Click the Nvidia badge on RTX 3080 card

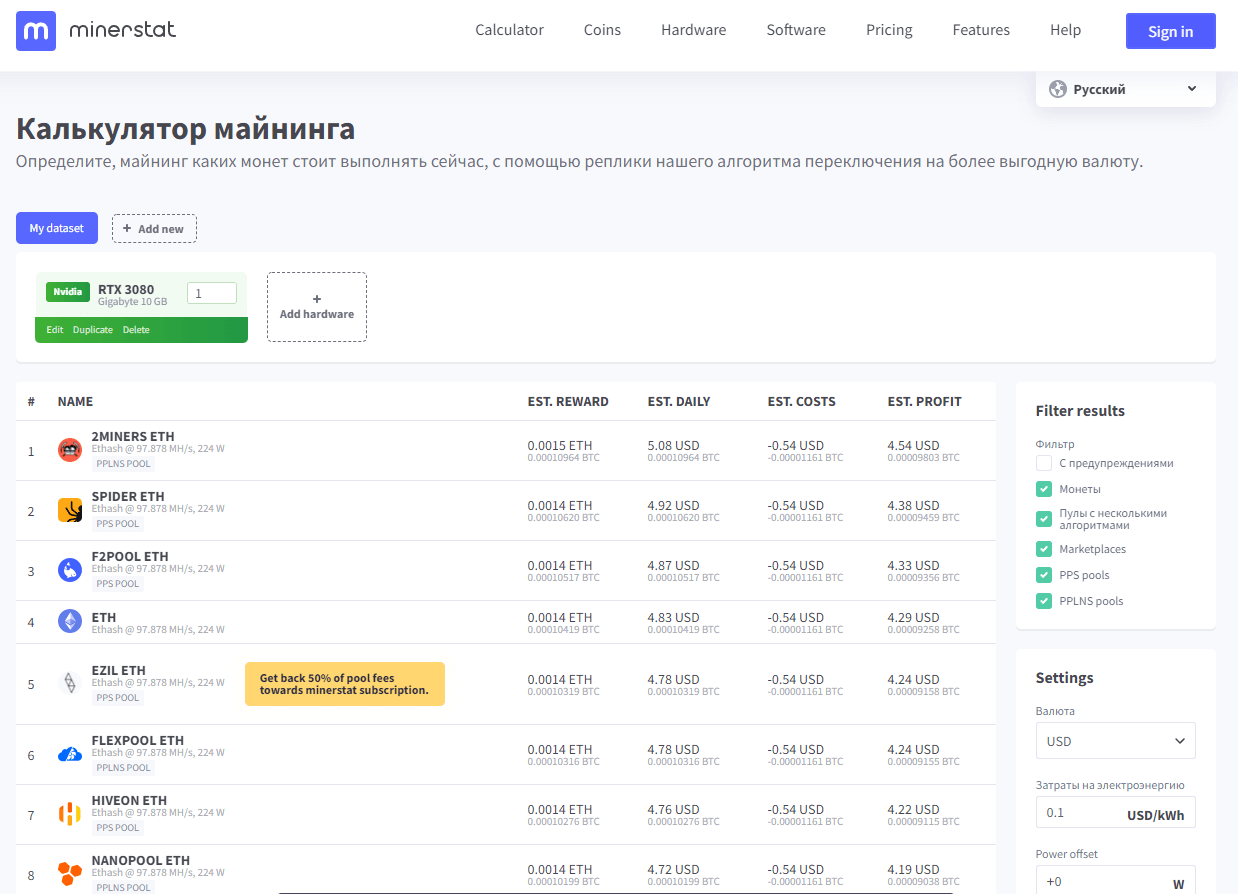(68, 292)
